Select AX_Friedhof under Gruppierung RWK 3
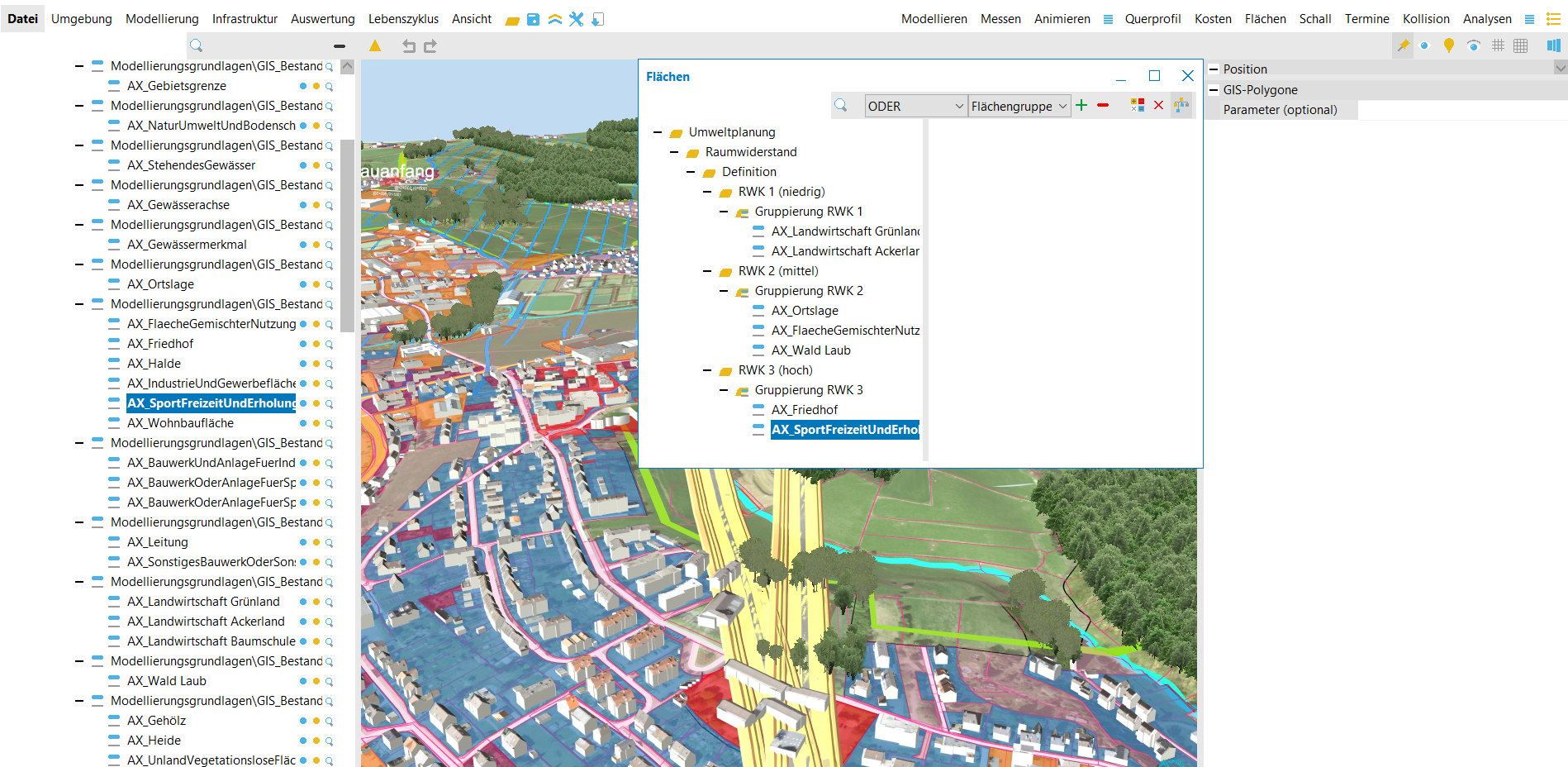Image resolution: width=1568 pixels, height=767 pixels. pos(804,410)
